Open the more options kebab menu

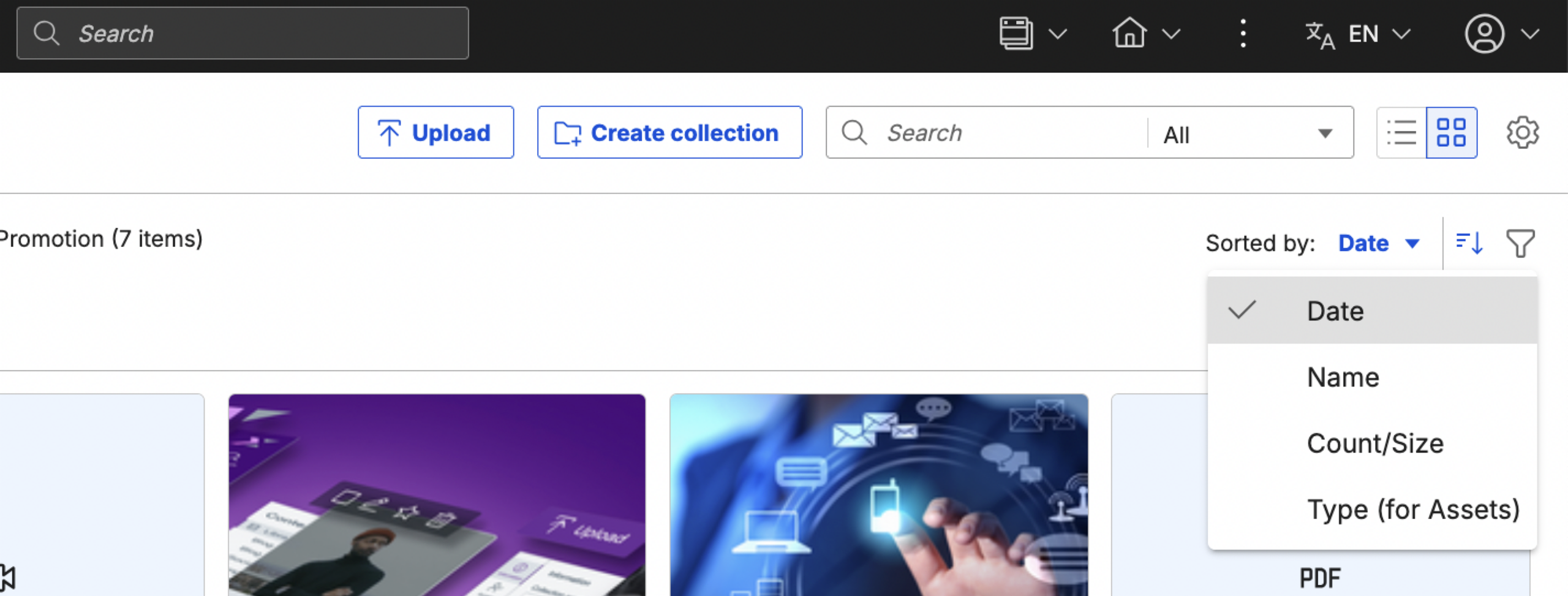(x=1243, y=34)
